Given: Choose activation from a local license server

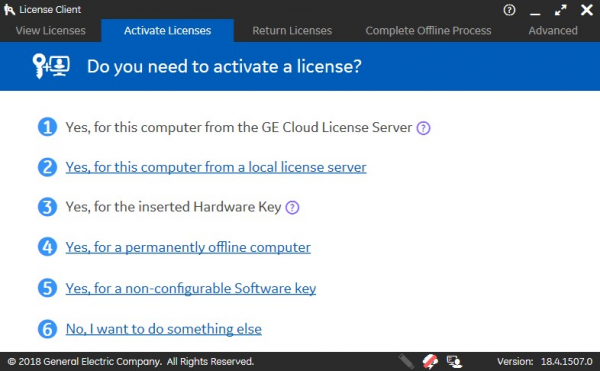Looking at the screenshot, I should (x=216, y=167).
